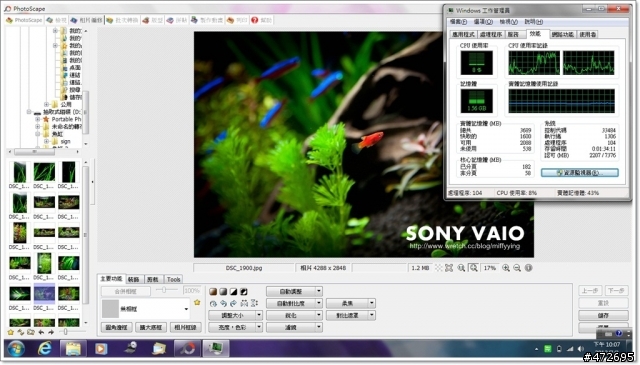
Task: Open Internet Explorer from the taskbar
Action: pos(44,349)
